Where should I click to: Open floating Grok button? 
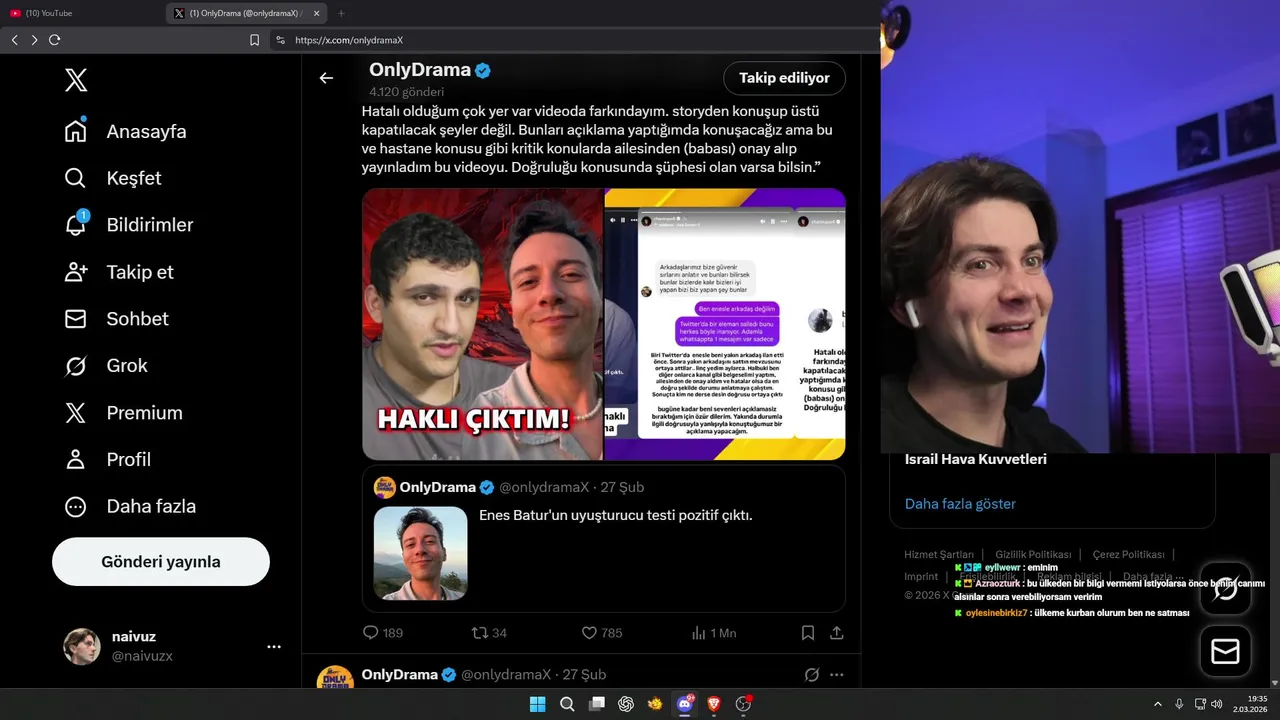coord(1225,589)
